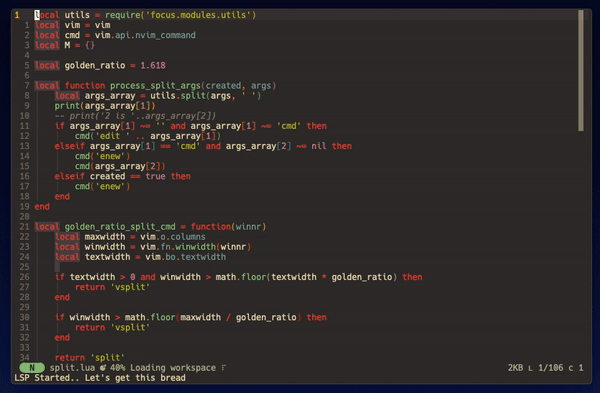Click the spinner icon after Loading workspace
Viewport: 600px width, 393px height.
pyautogui.click(x=224, y=367)
